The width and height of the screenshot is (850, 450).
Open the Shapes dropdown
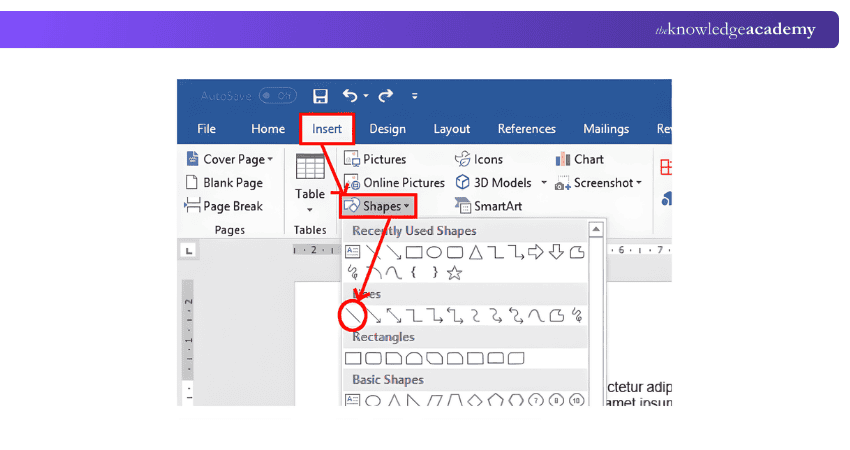tap(378, 206)
